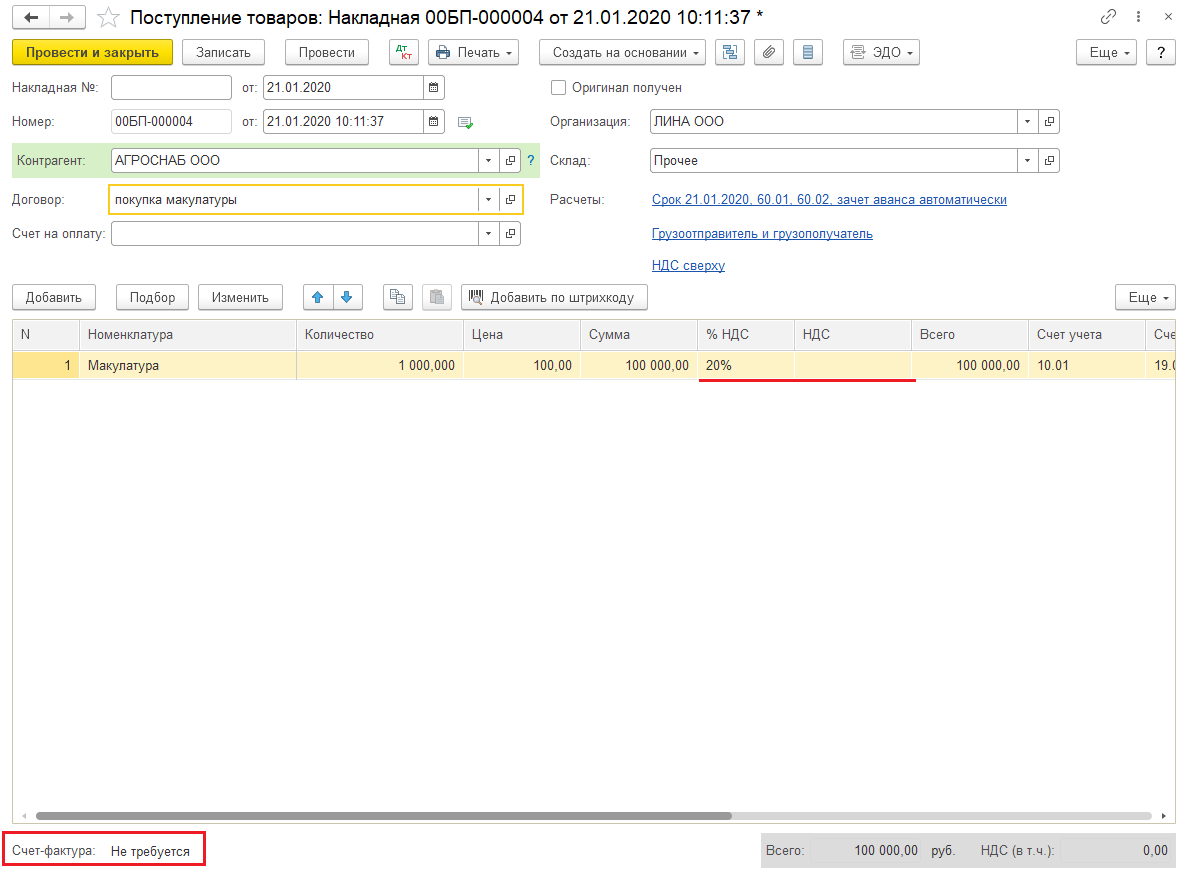This screenshot has height=880, width=1195.
Task: Click the favorites star next to title
Action: click(x=109, y=18)
